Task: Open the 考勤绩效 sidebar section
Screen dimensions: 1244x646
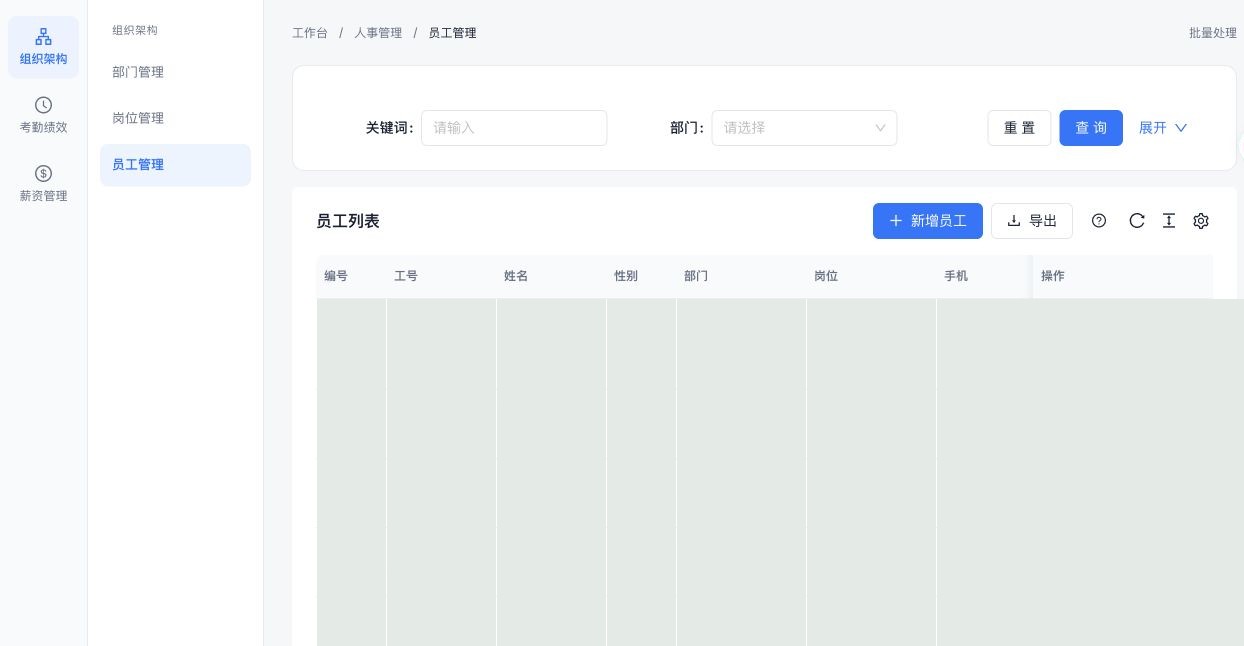Action: click(43, 115)
